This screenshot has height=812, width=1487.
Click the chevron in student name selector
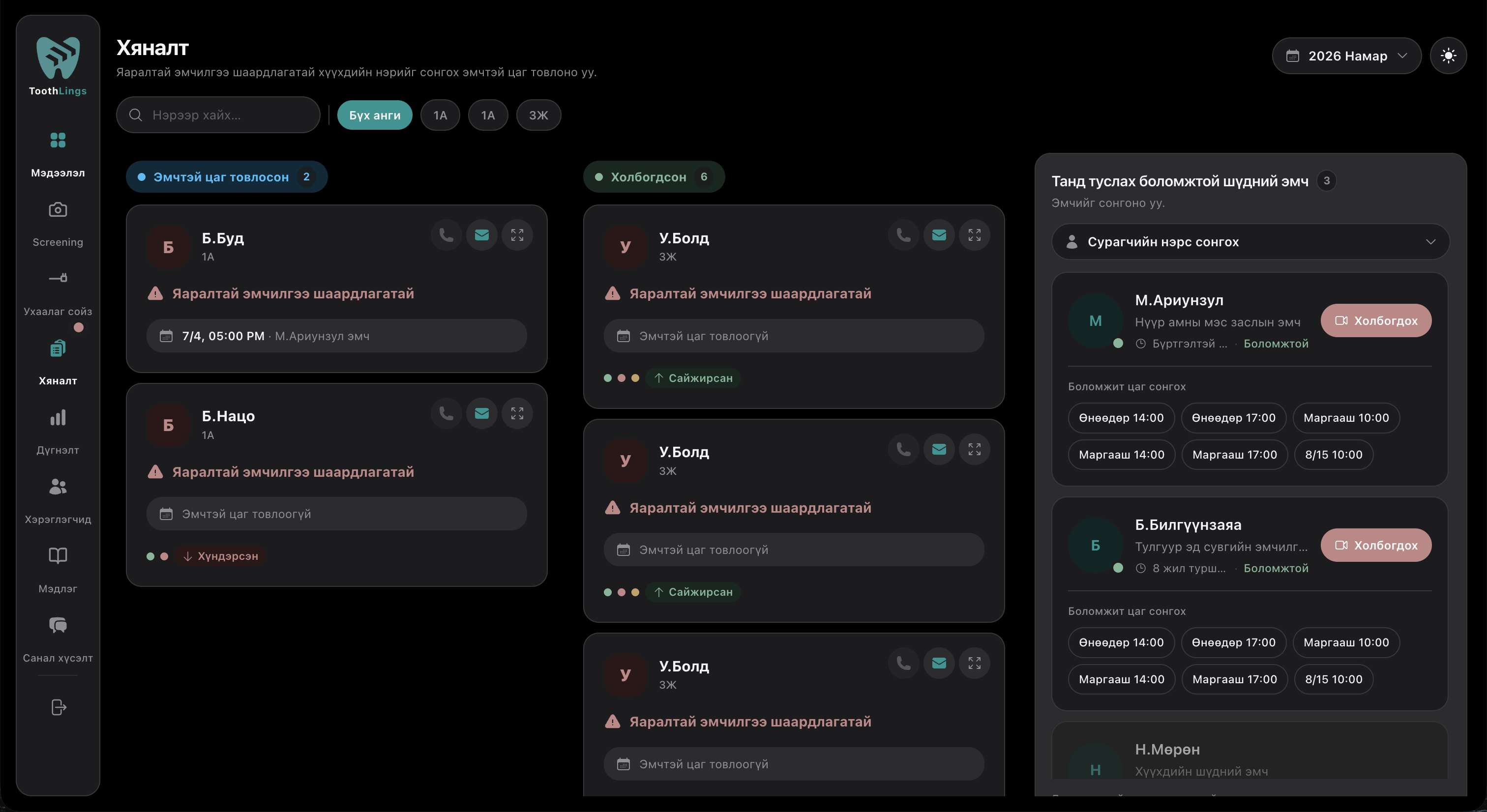pos(1430,242)
